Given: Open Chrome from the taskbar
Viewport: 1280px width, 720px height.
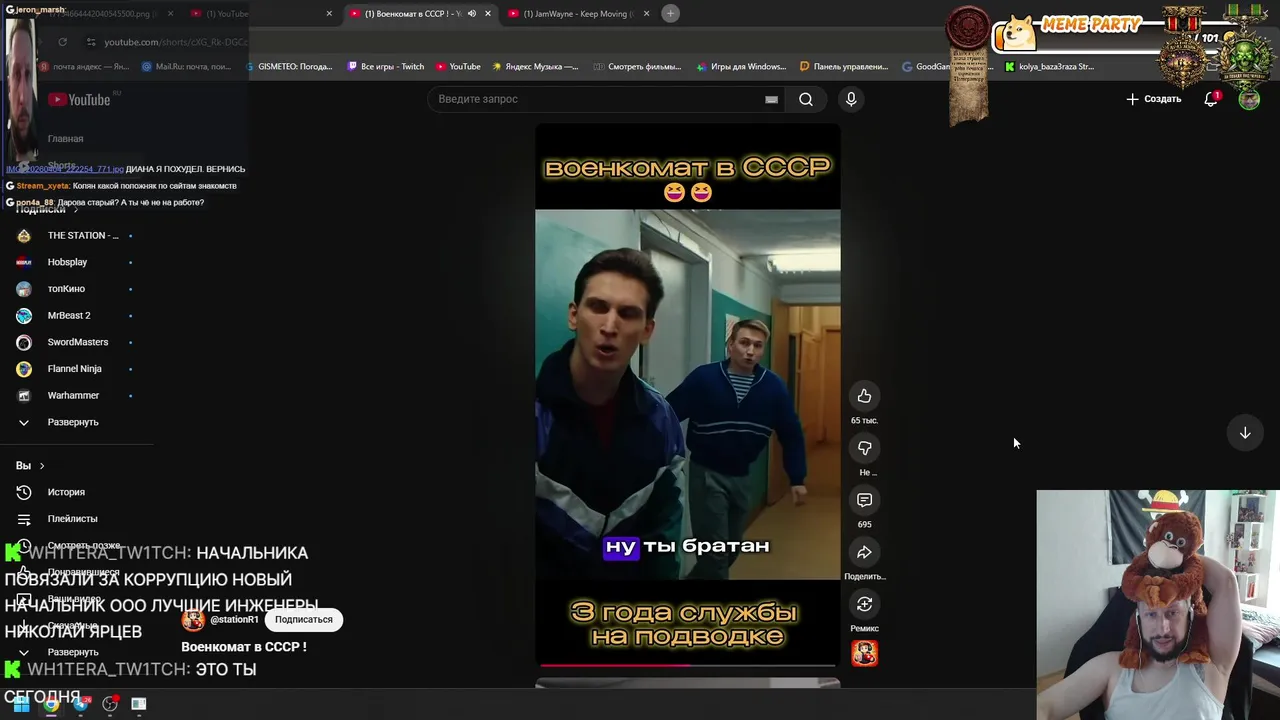Looking at the screenshot, I should tap(51, 704).
